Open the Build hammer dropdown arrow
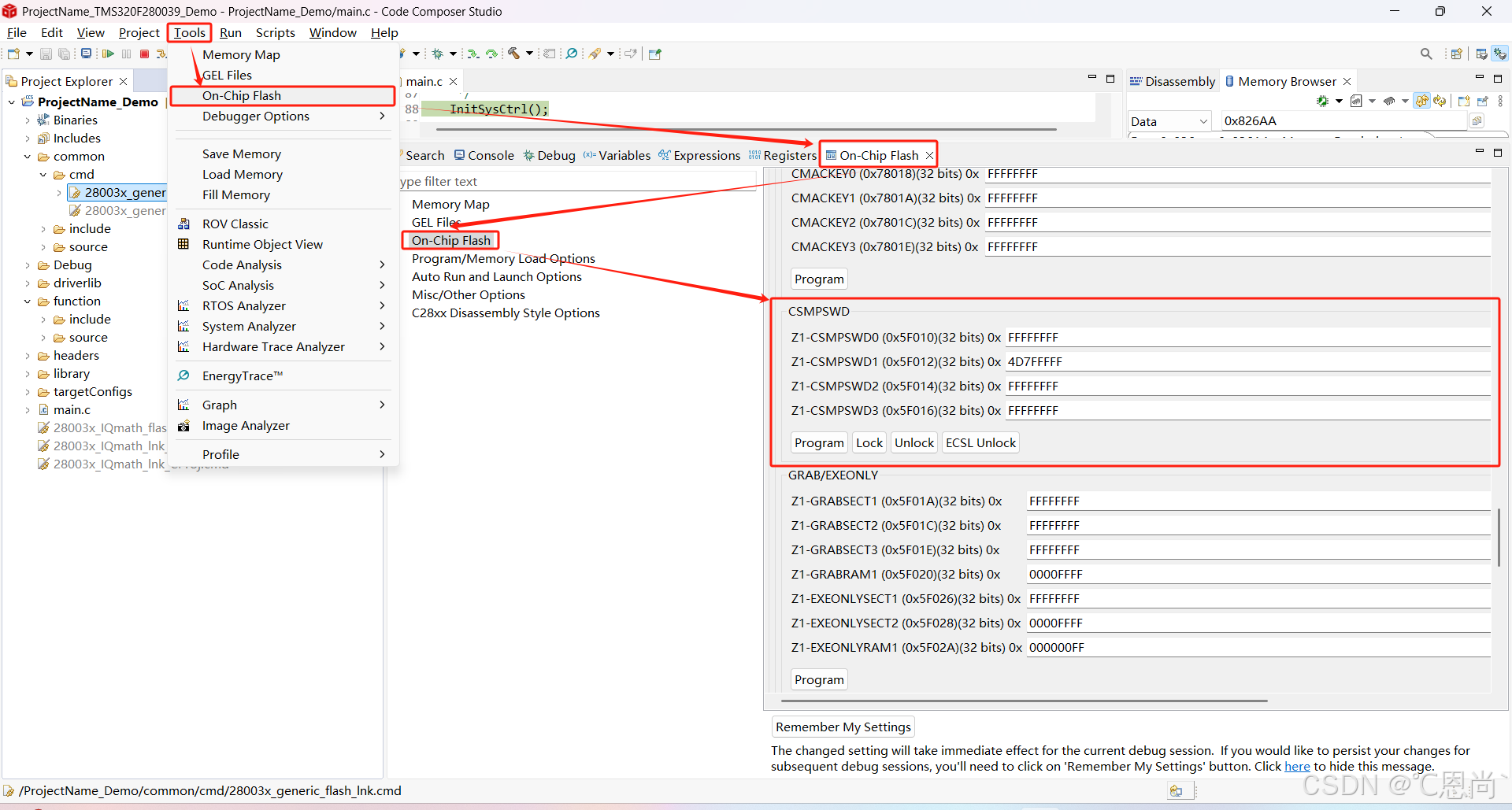This screenshot has height=810, width=1512. [529, 54]
